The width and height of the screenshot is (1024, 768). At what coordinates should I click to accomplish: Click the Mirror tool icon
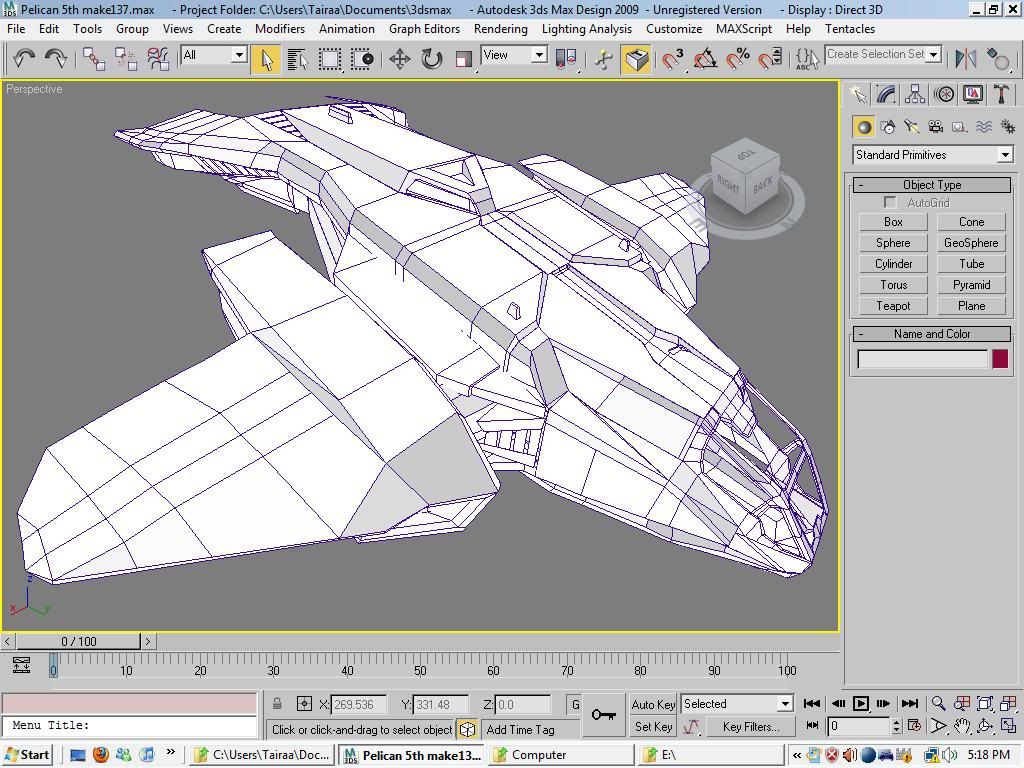point(966,59)
